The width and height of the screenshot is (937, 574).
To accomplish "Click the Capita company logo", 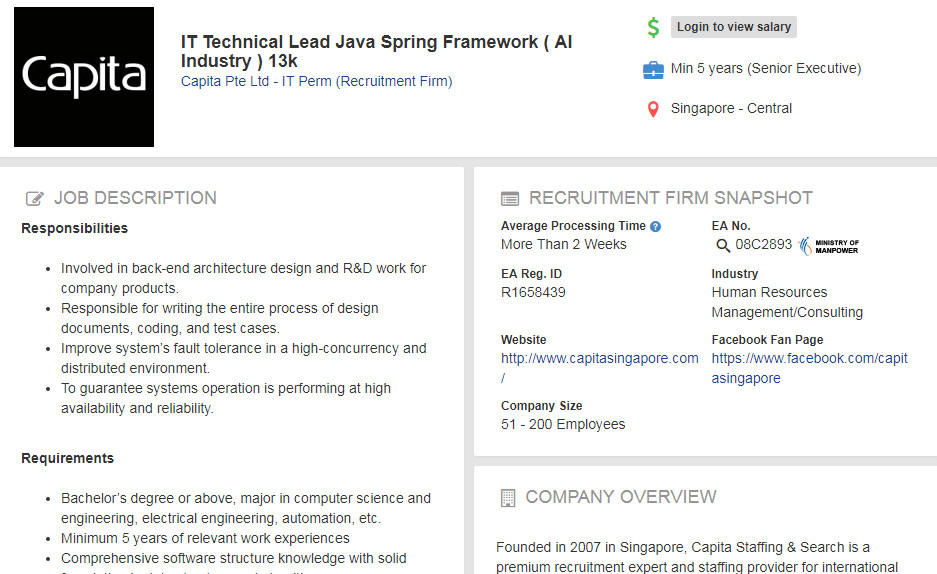I will click(x=84, y=77).
